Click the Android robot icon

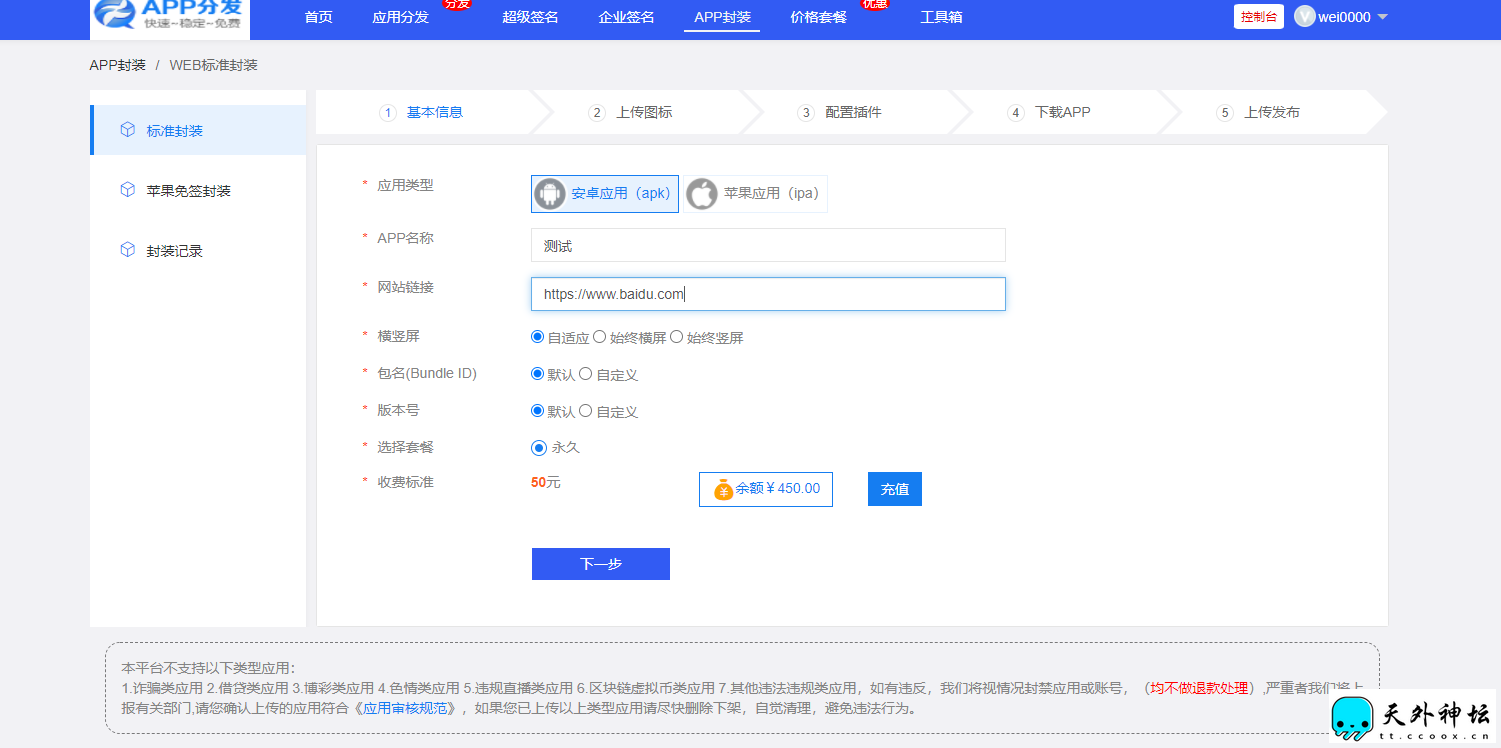click(x=550, y=194)
